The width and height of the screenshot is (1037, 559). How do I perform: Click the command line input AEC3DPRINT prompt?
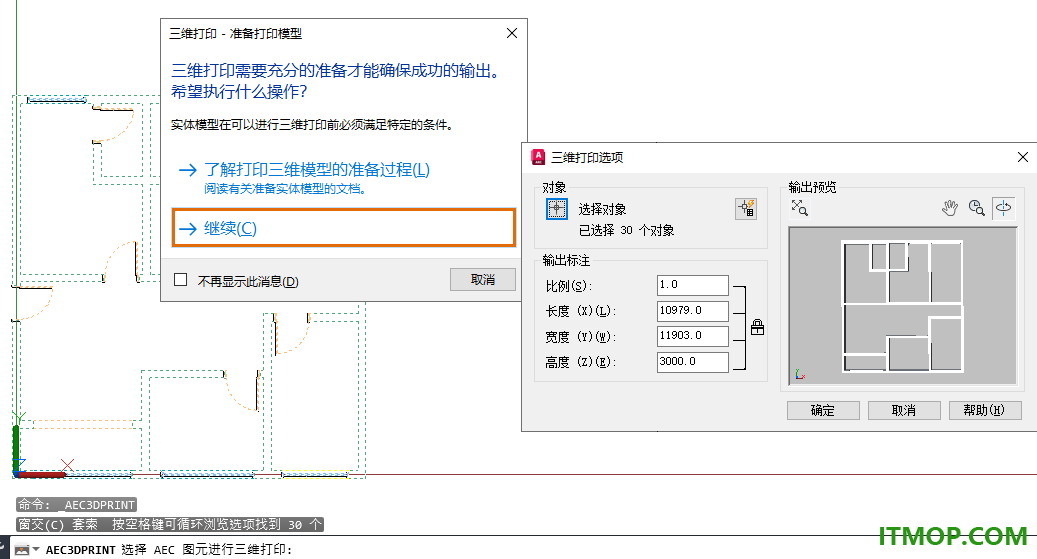click(169, 550)
